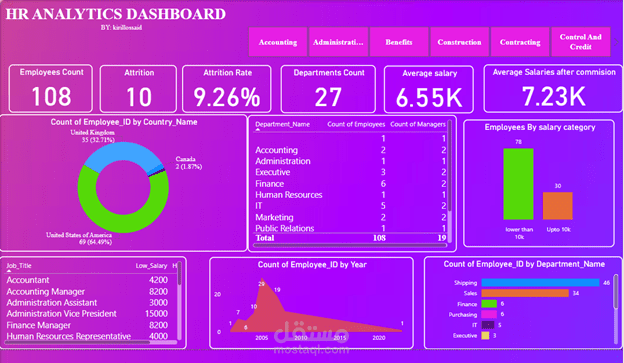Click the HR ANALYTICS DASHBOARD title
624x363 pixels.
tap(115, 14)
